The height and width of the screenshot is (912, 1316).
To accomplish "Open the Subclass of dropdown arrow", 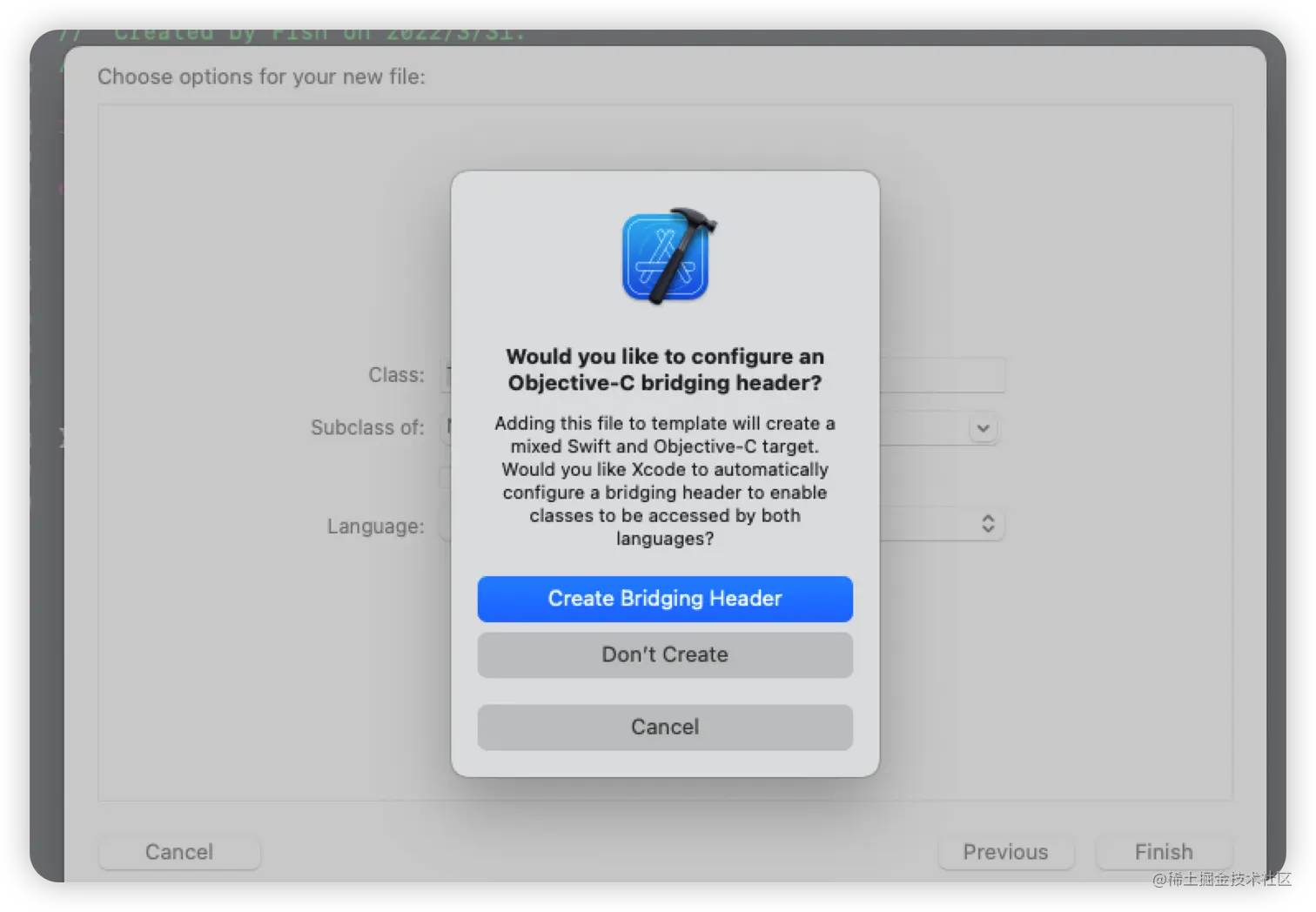I will tap(983, 428).
